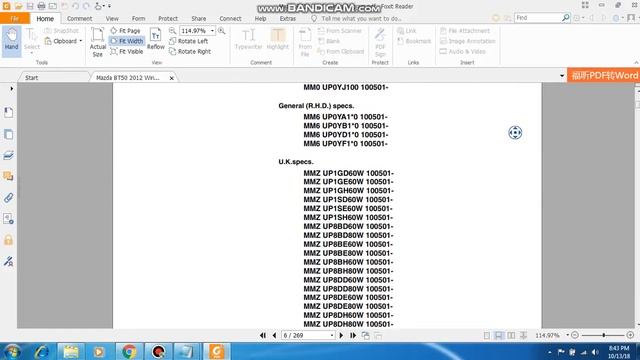Open the 6 / 269 page number dropdown
Screen dimensions: 640x360
(332, 336)
